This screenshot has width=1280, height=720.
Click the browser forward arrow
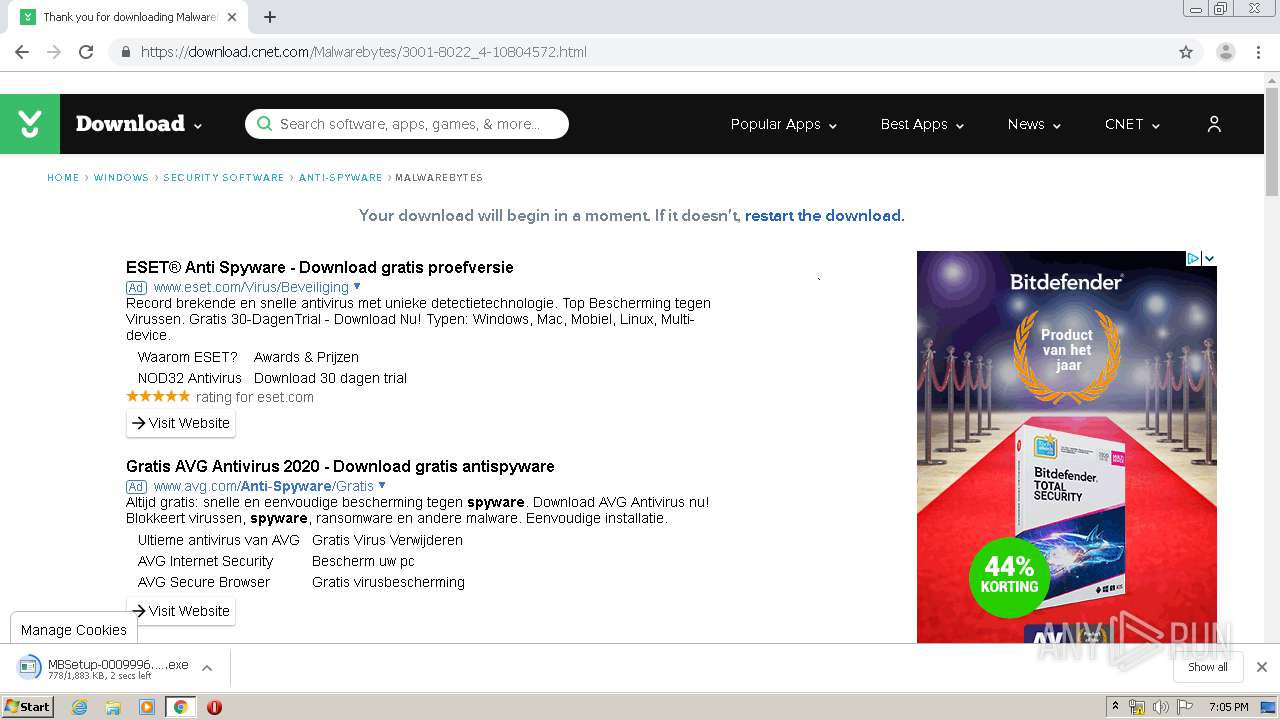54,52
